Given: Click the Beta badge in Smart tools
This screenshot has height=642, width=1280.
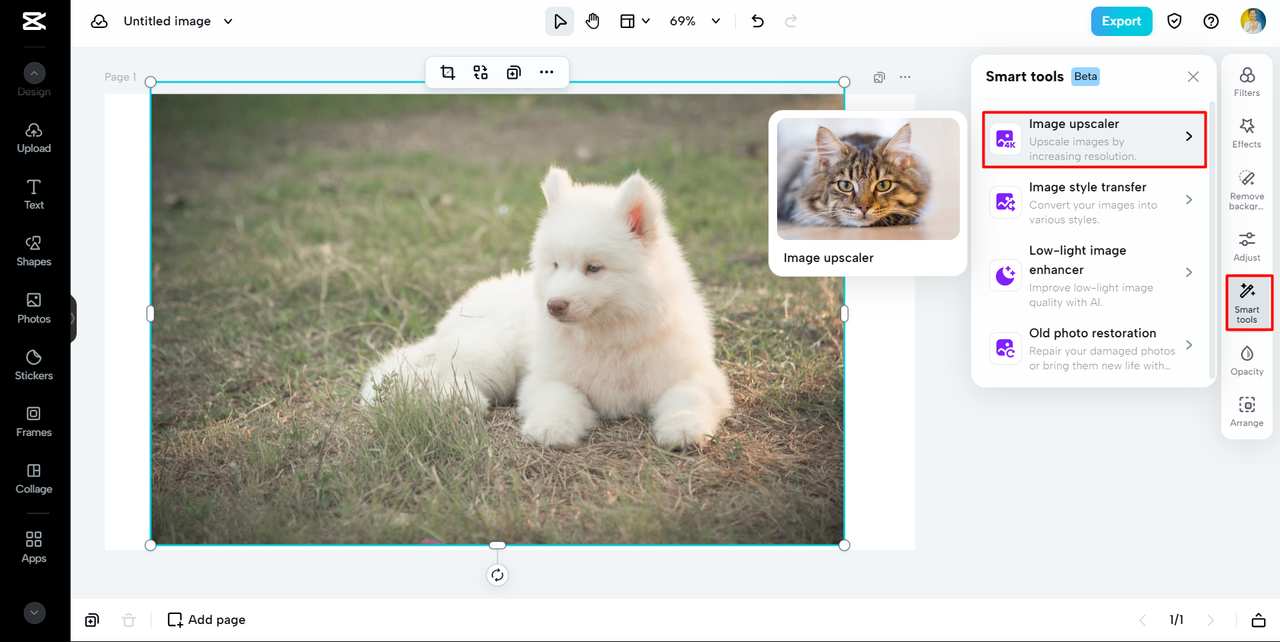Looking at the screenshot, I should 1086,76.
